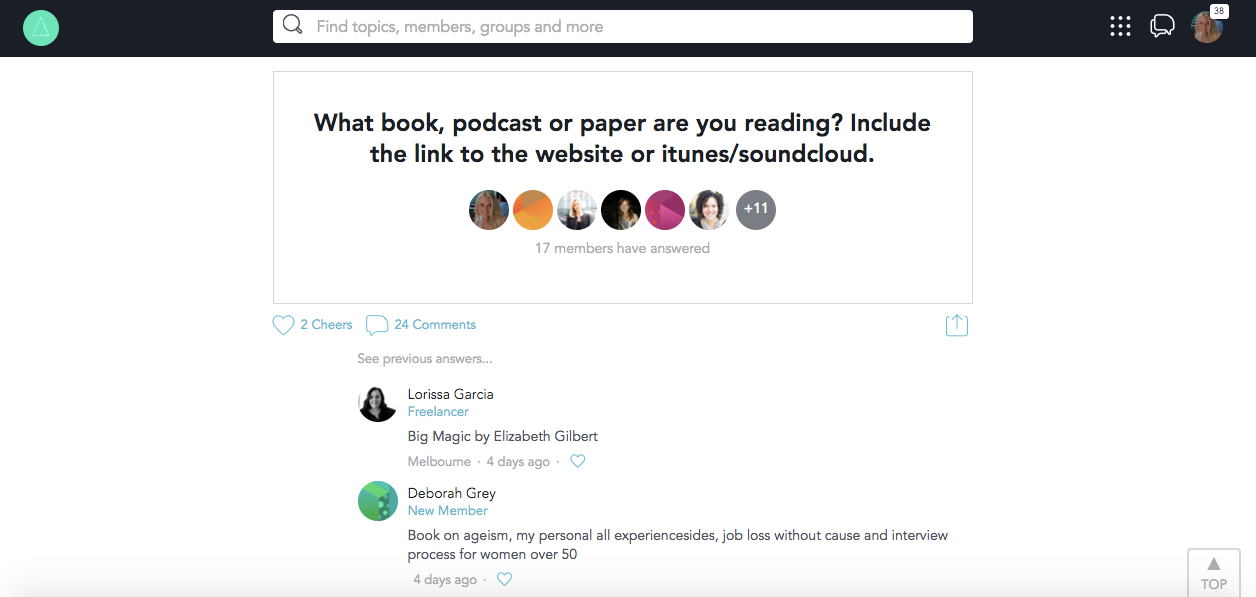Click the speech bubble comments icon
The height and width of the screenshot is (597, 1256).
tap(377, 325)
